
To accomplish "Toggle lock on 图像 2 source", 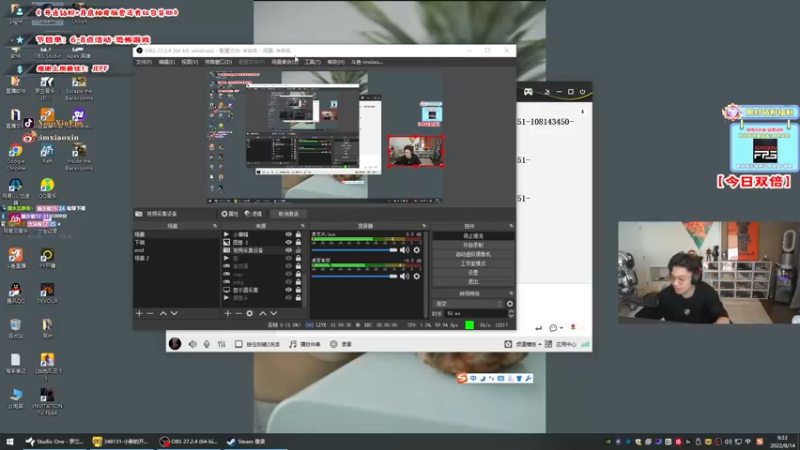I will click(x=298, y=242).
